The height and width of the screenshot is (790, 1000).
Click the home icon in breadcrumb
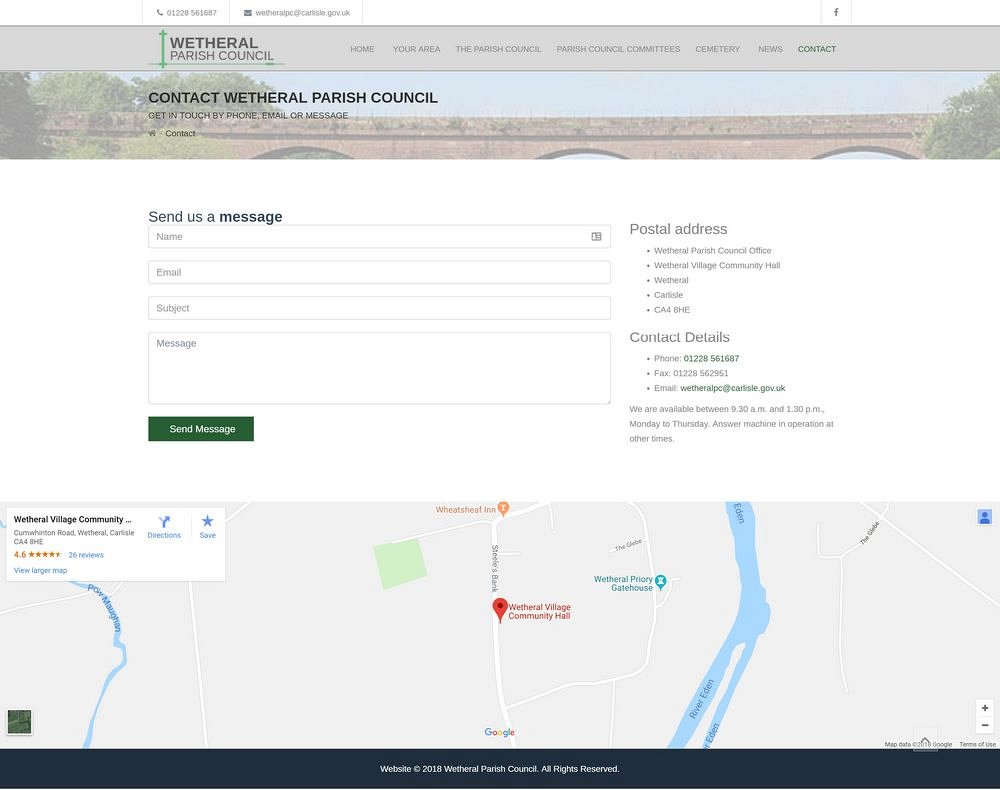click(152, 134)
